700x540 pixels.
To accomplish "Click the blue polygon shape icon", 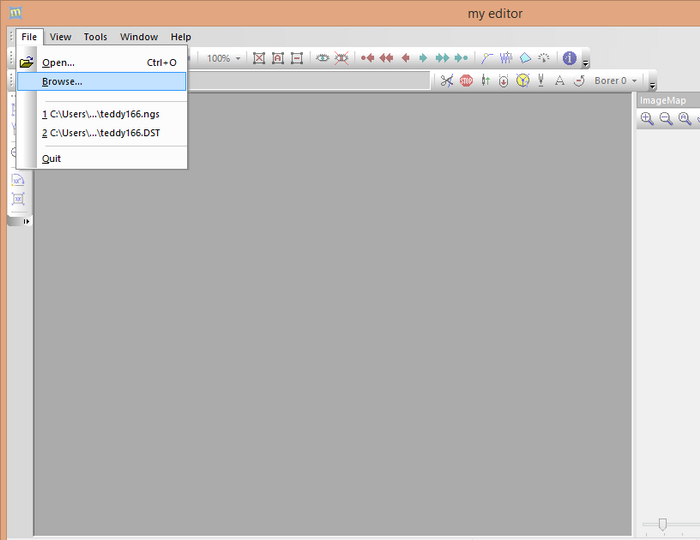I will (525, 58).
